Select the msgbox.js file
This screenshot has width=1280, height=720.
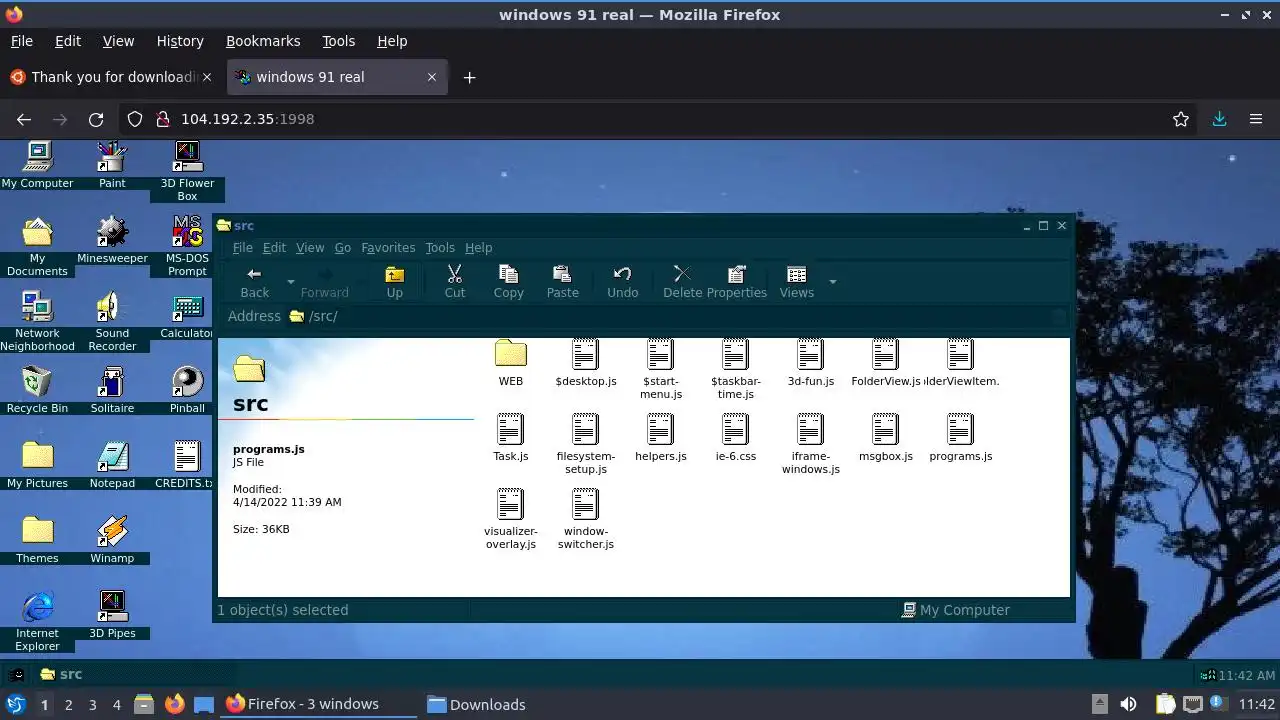tap(886, 438)
